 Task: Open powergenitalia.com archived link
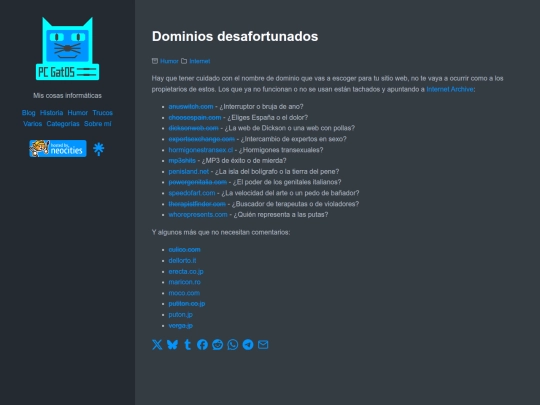point(198,182)
